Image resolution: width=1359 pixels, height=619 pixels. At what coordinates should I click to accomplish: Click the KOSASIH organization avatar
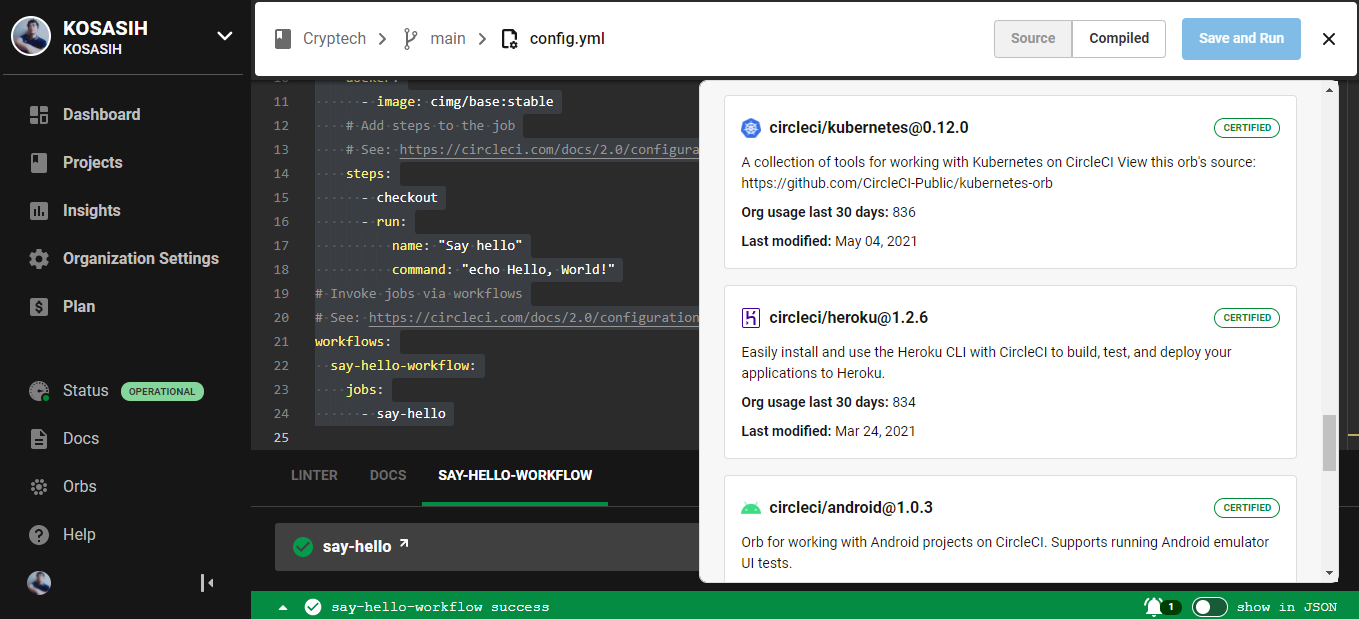click(x=31, y=36)
